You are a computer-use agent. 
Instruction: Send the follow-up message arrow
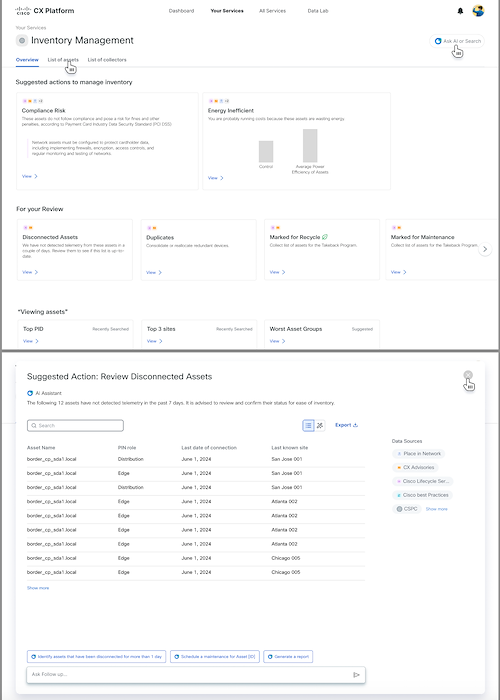(356, 675)
